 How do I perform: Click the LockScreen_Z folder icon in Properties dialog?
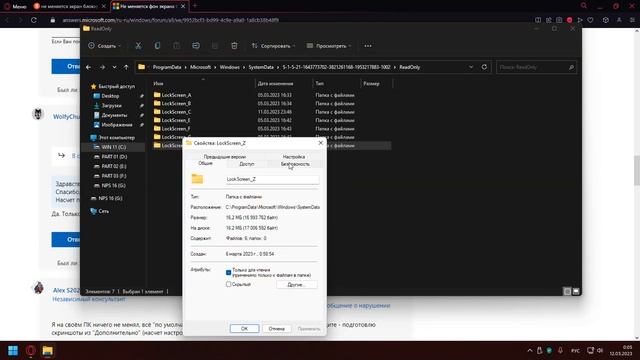[197, 178]
